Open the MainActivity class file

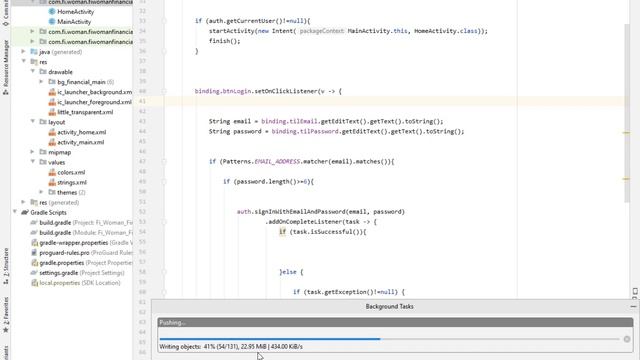click(x=74, y=22)
